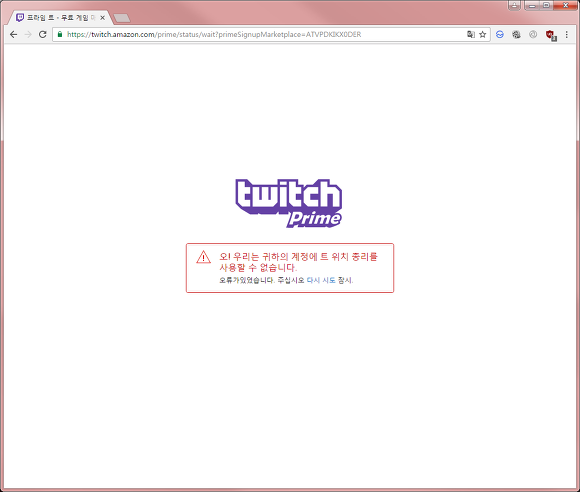Image resolution: width=580 pixels, height=492 pixels.
Task: Open a new tab
Action: (122, 18)
